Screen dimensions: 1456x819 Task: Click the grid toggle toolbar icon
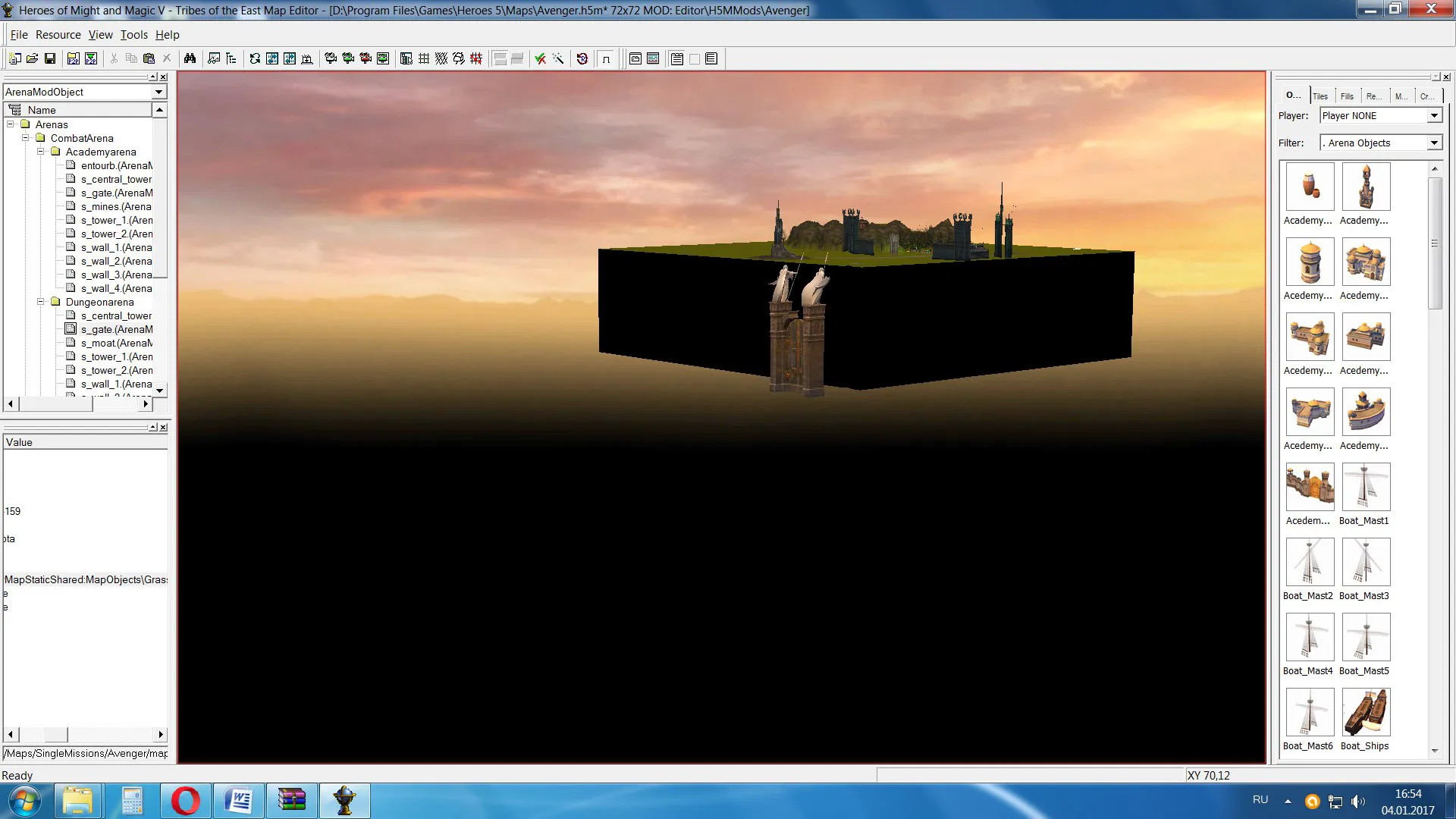click(x=424, y=58)
